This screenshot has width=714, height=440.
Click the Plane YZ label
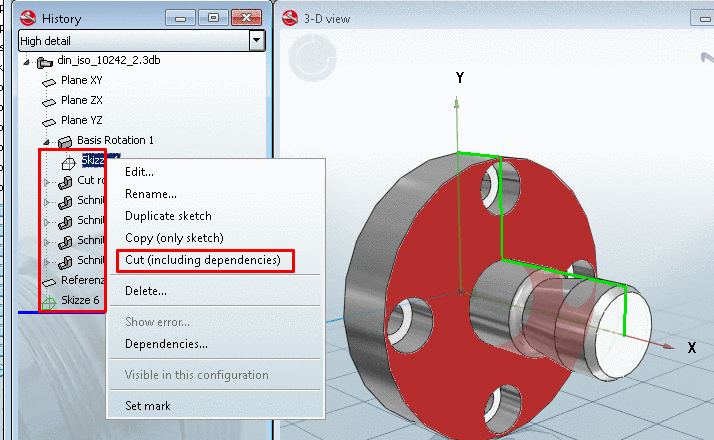tap(82, 120)
